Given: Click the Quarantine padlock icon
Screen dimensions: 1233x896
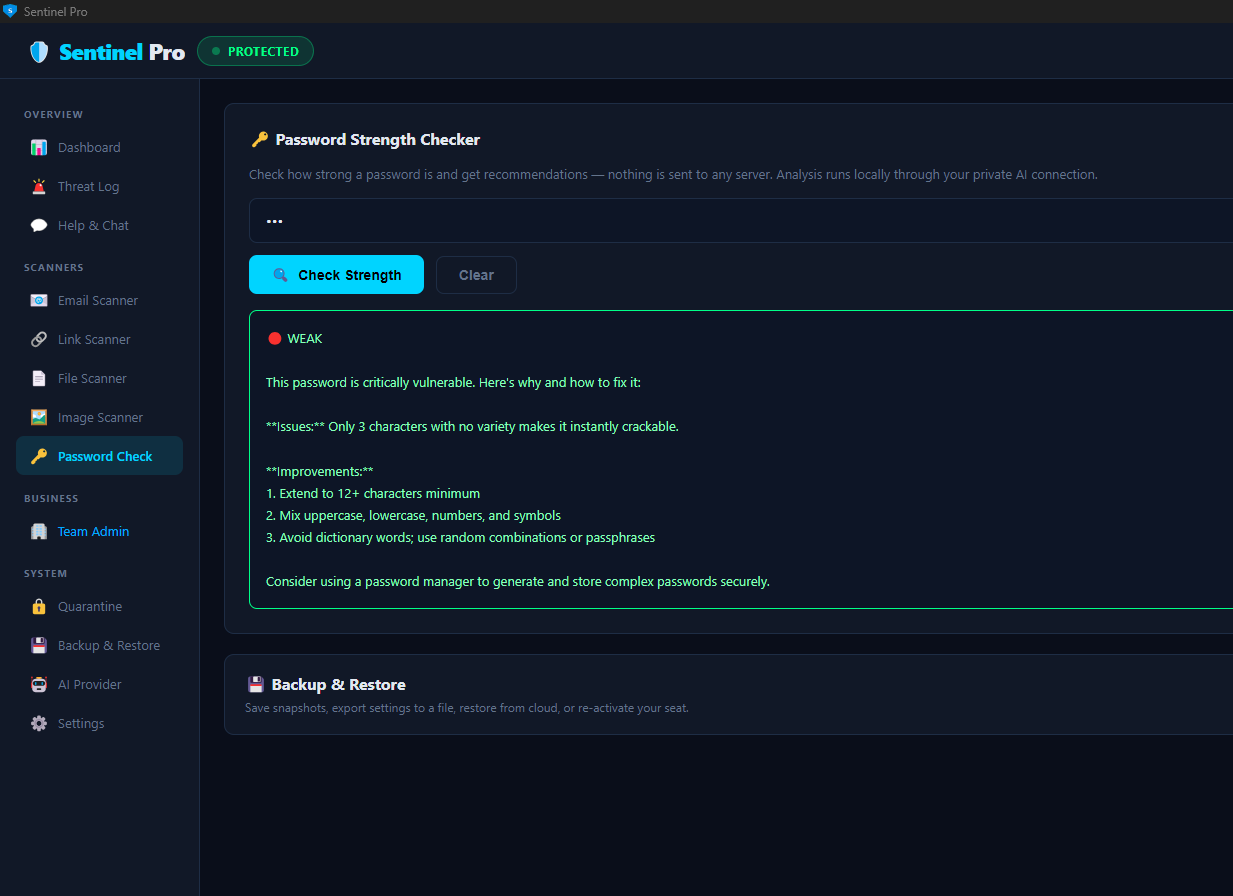Looking at the screenshot, I should pyautogui.click(x=39, y=606).
